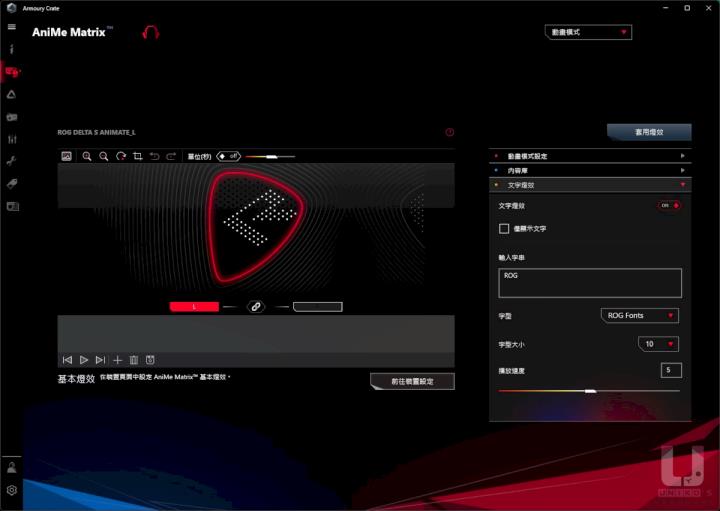Screen dimensions: 720x511
Task: Click the link chain icon between L and R
Action: click(x=256, y=306)
